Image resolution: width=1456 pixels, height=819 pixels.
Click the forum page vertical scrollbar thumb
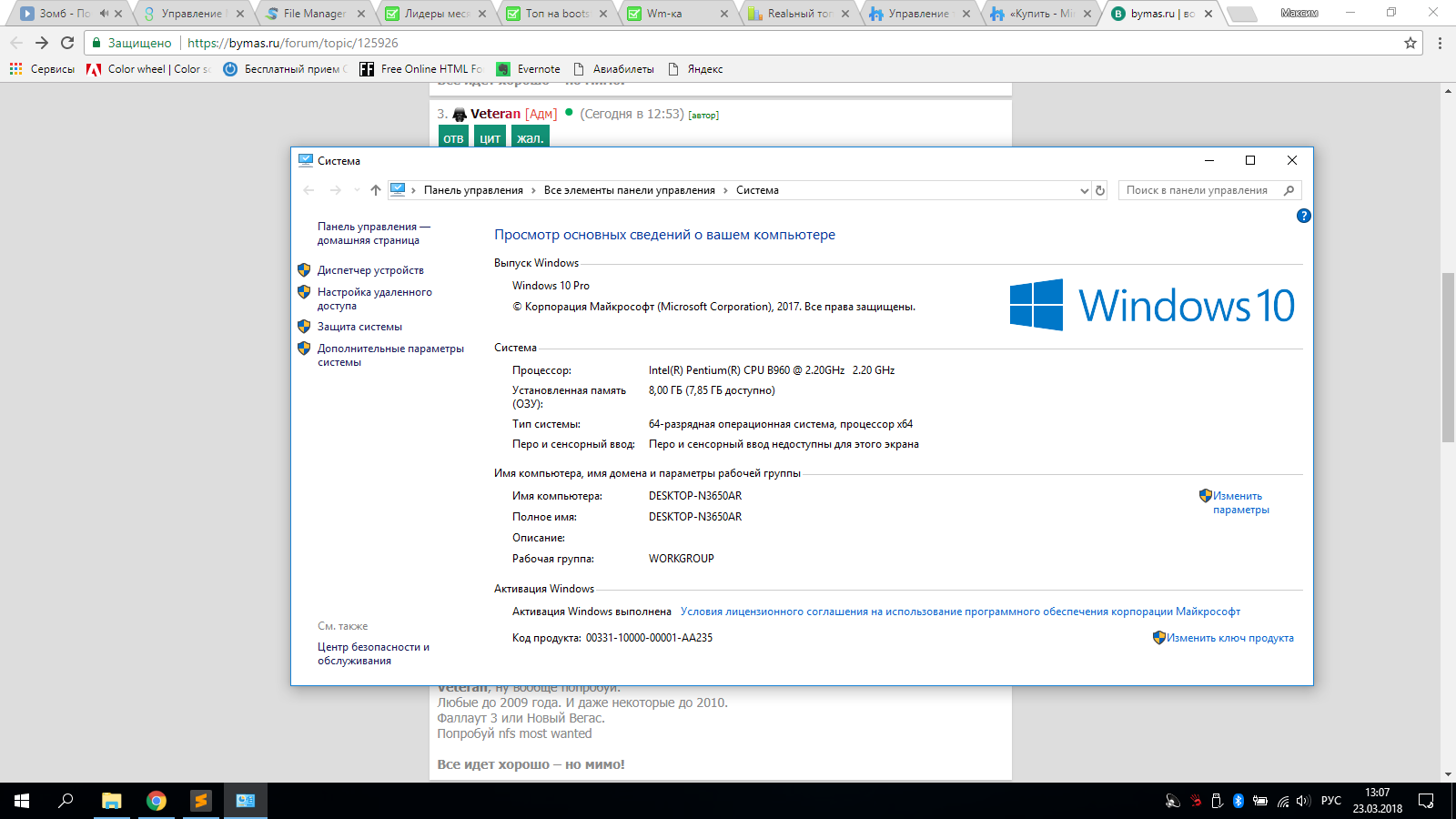1448,357
